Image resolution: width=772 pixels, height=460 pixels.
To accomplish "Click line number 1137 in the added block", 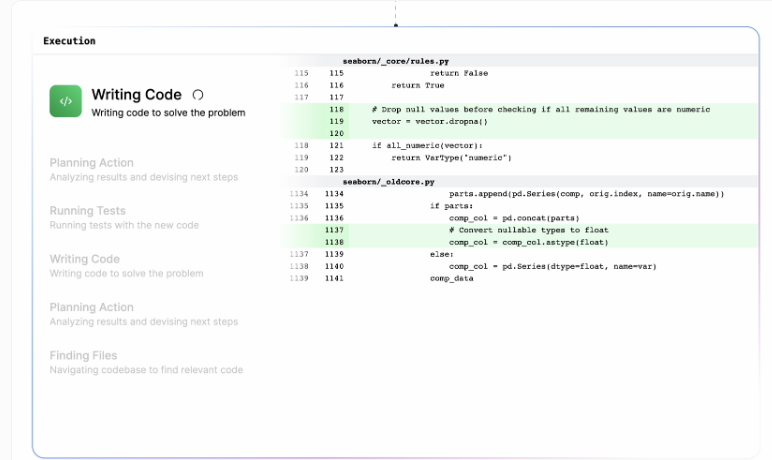I will point(334,230).
